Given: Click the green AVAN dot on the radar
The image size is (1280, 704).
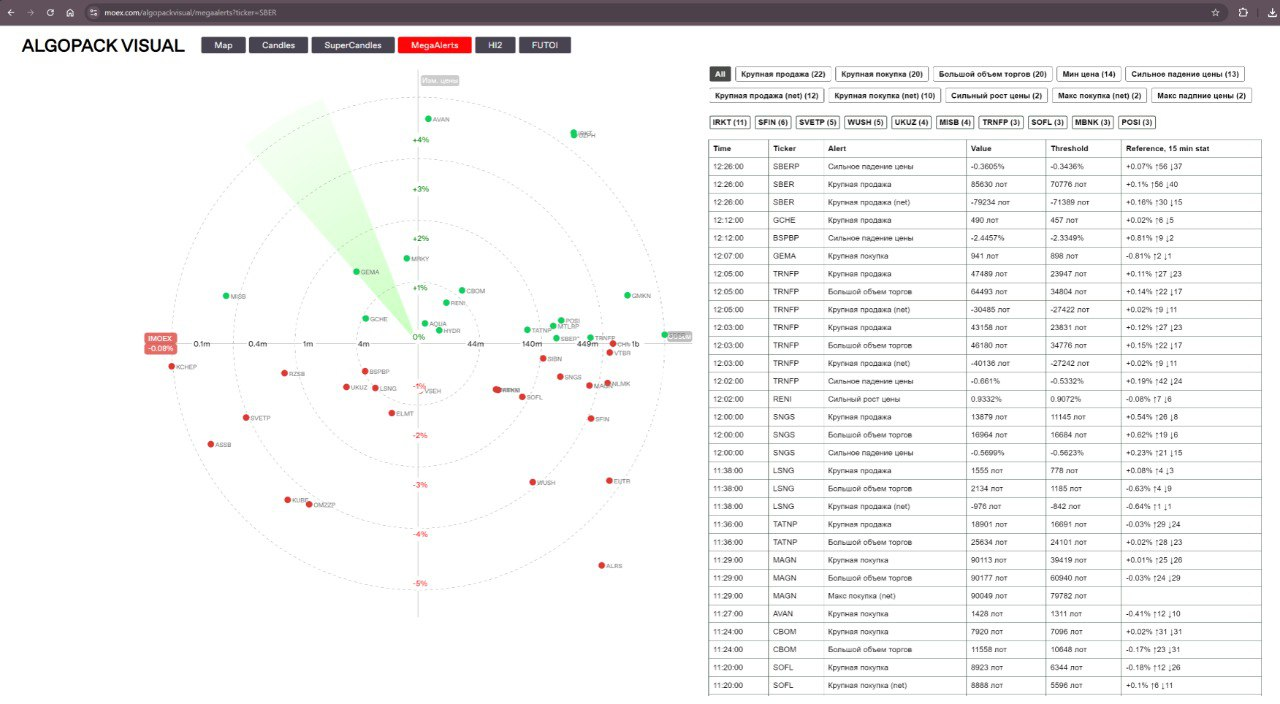Looking at the screenshot, I should pos(428,119).
